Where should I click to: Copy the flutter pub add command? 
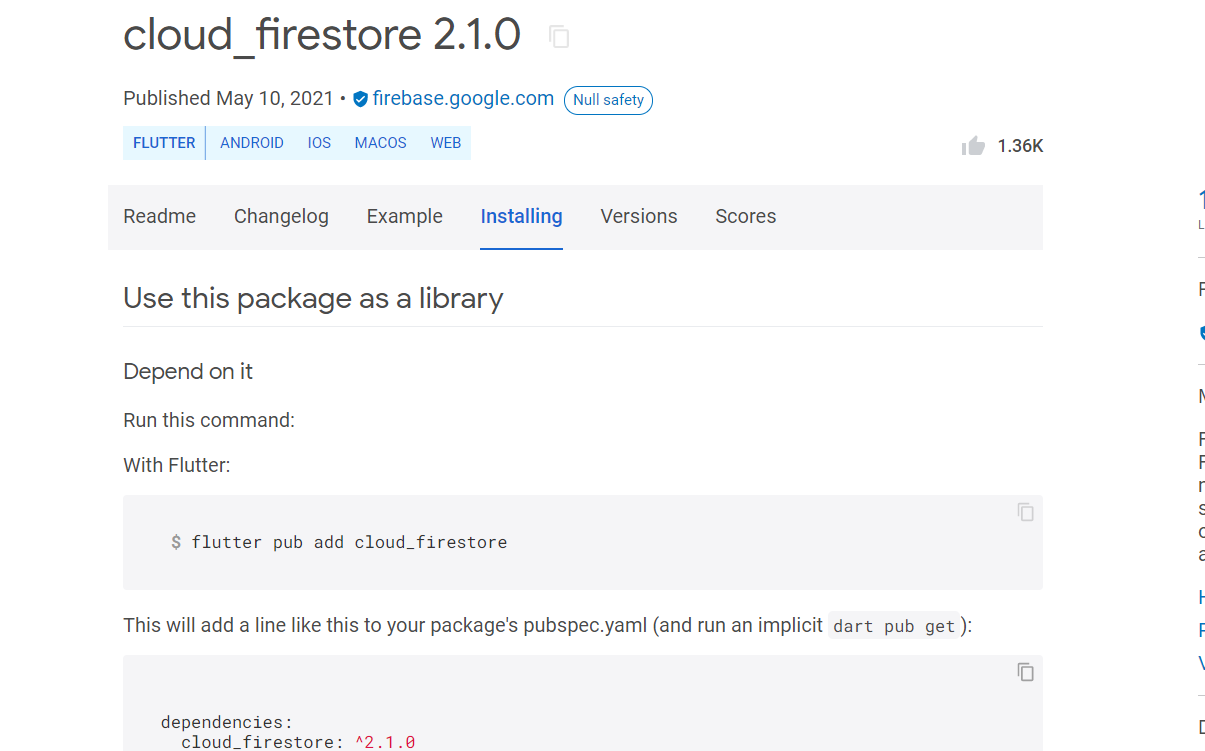pyautogui.click(x=1025, y=512)
